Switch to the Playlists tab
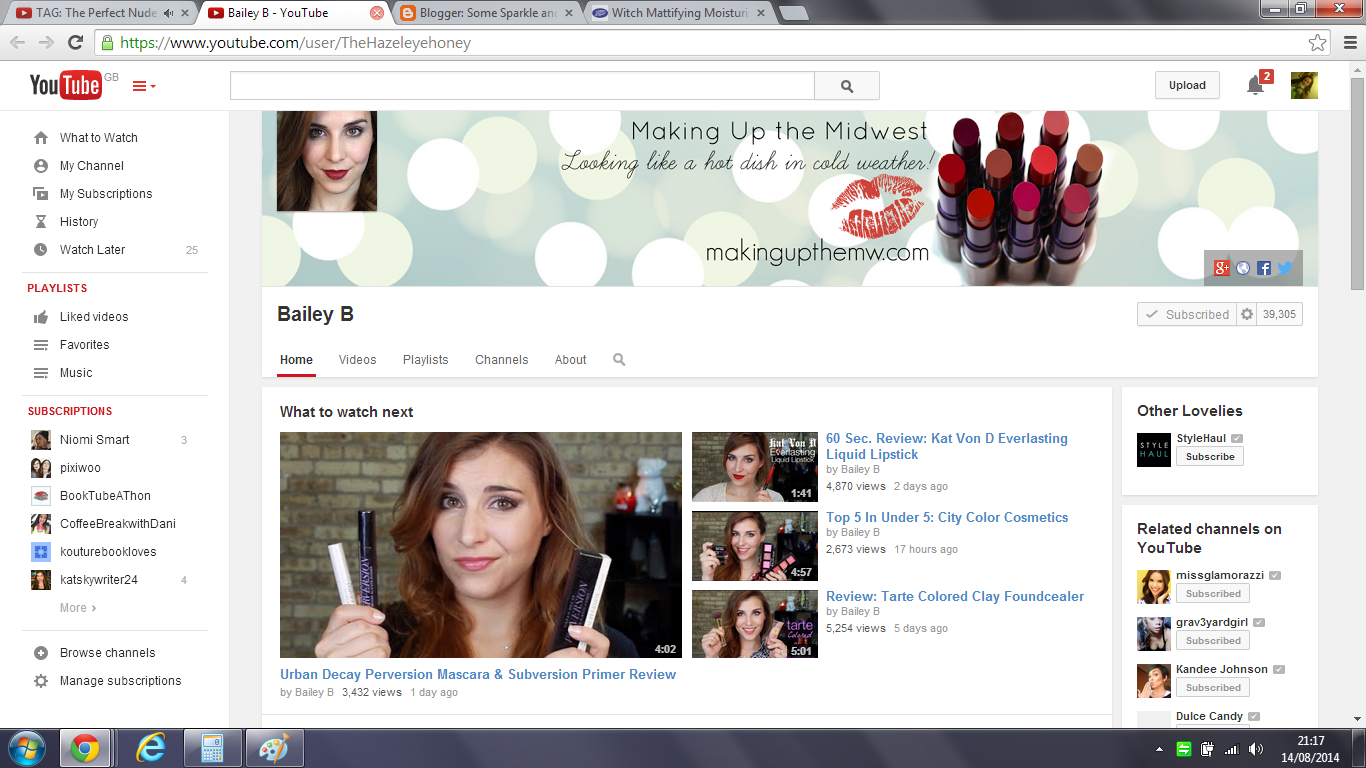Image resolution: width=1366 pixels, height=768 pixels. (425, 360)
